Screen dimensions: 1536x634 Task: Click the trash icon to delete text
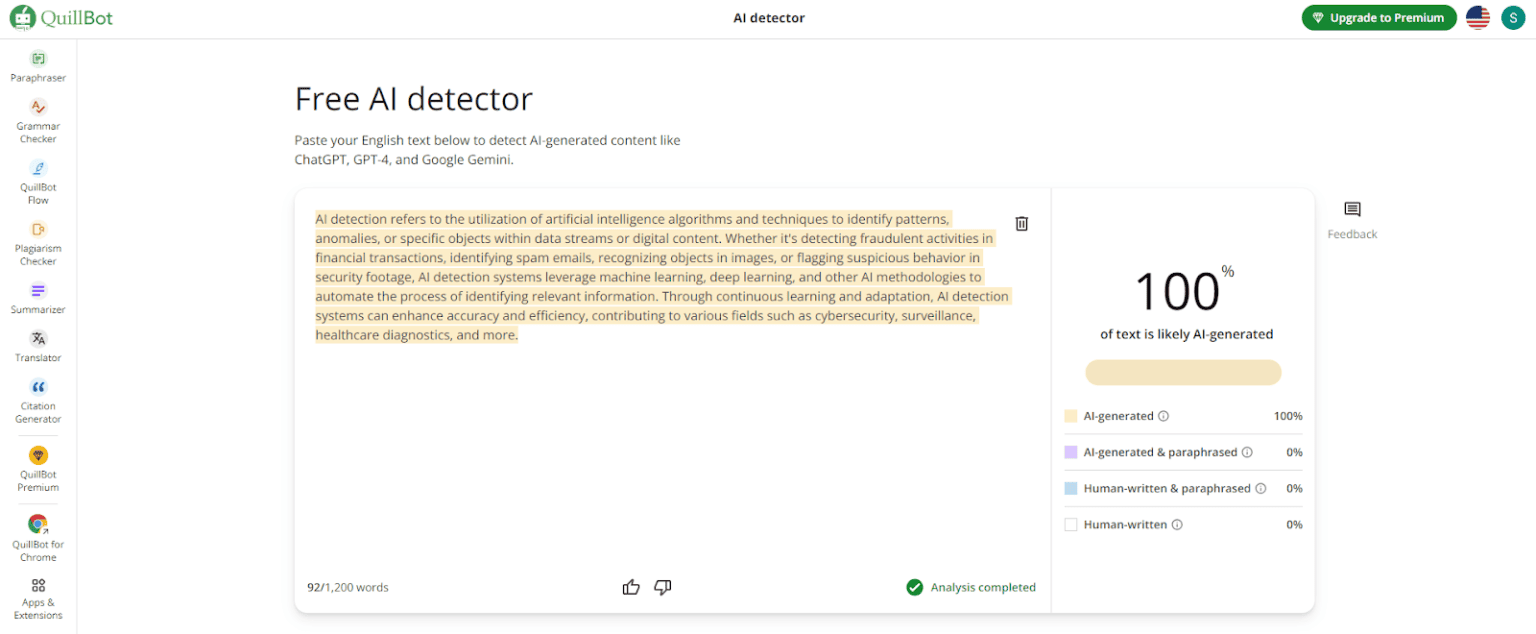coord(1021,224)
